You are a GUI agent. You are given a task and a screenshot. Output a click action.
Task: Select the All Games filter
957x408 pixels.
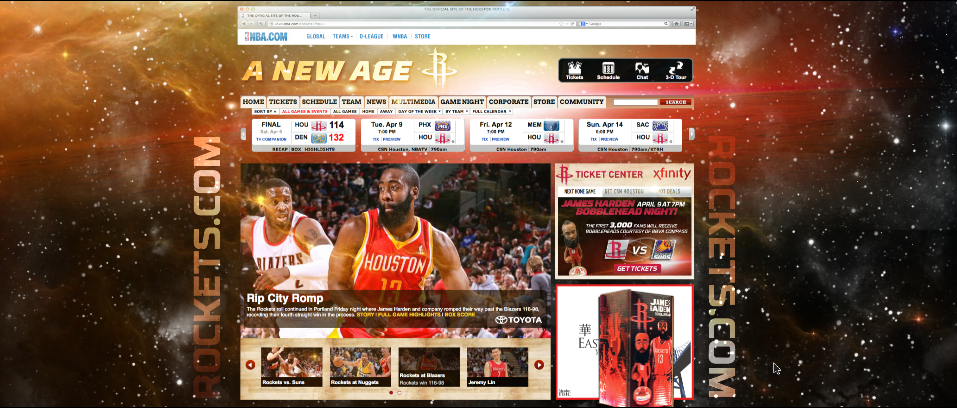[x=345, y=112]
